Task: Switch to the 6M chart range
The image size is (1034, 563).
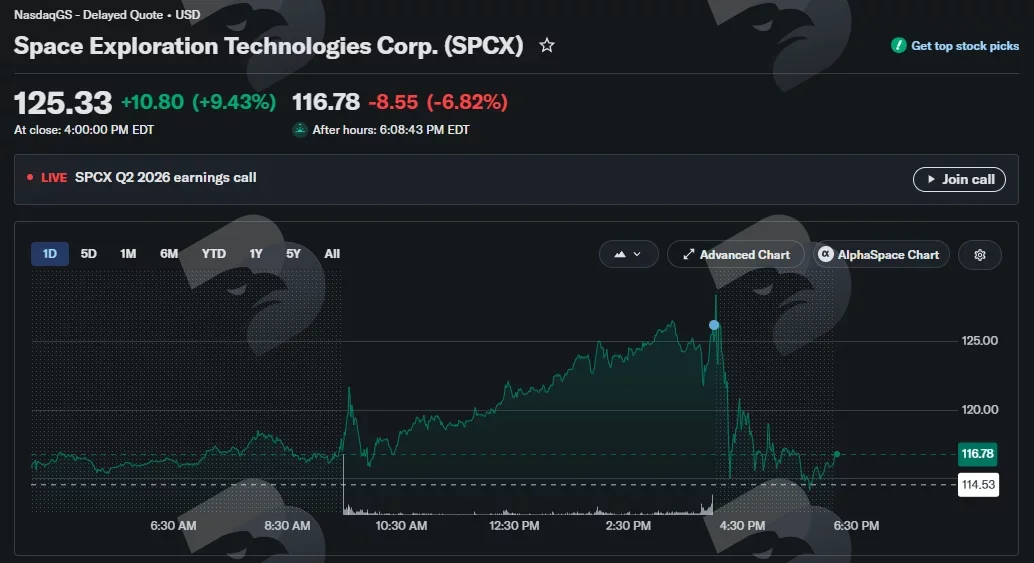Action: pyautogui.click(x=169, y=254)
